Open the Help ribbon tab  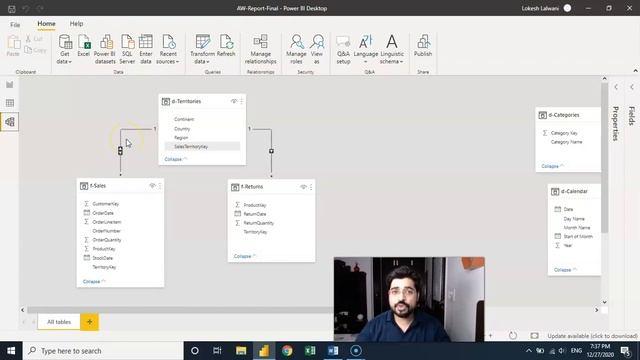coord(76,24)
